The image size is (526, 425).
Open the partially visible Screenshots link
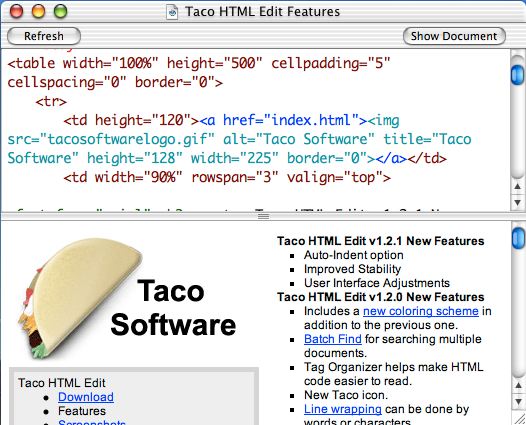pos(92,422)
